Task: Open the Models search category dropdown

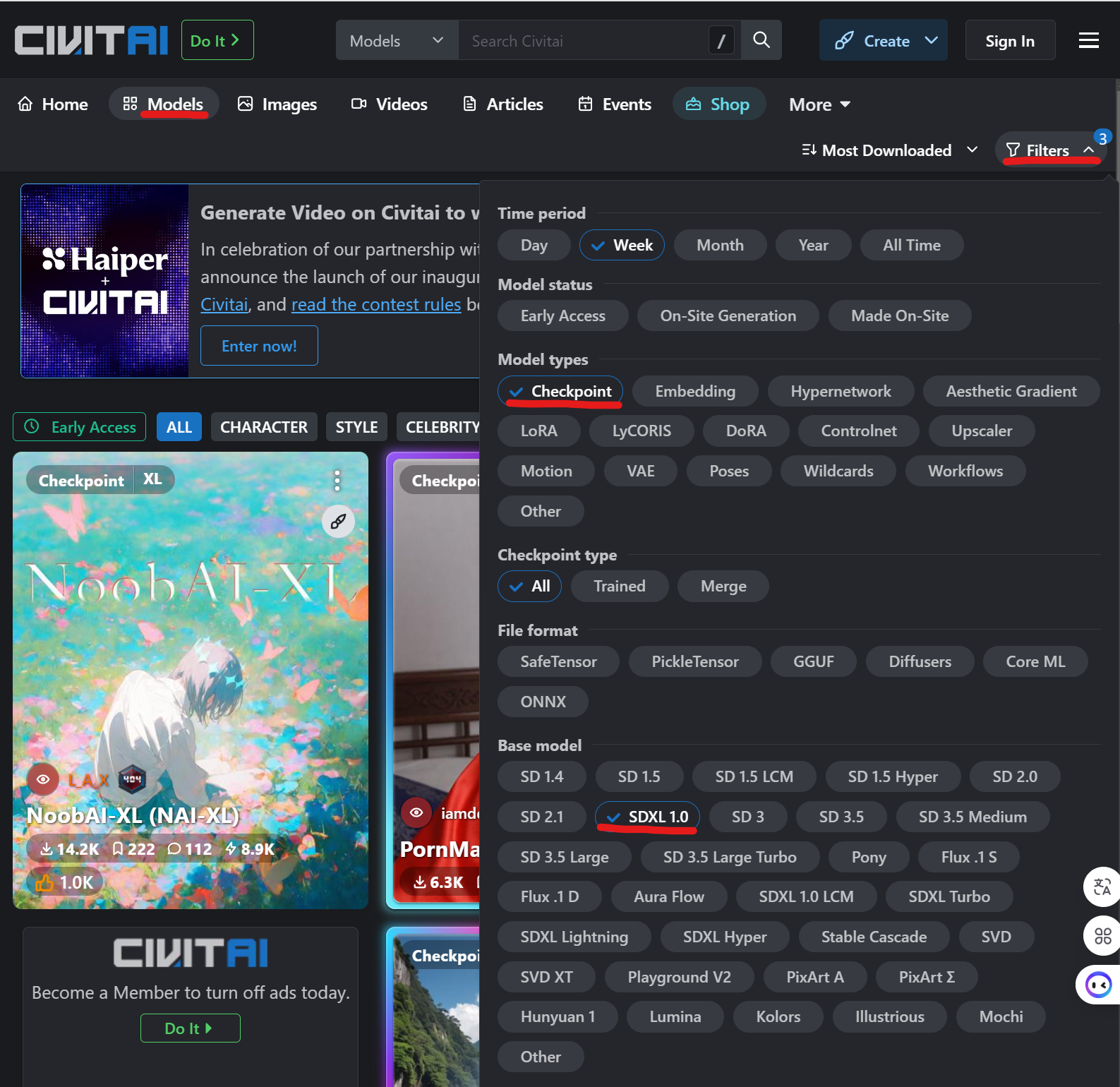Action: (x=397, y=41)
